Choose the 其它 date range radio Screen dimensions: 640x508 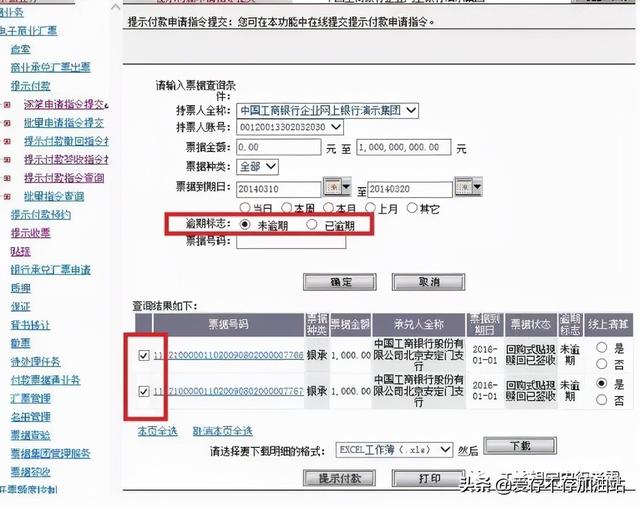412,208
